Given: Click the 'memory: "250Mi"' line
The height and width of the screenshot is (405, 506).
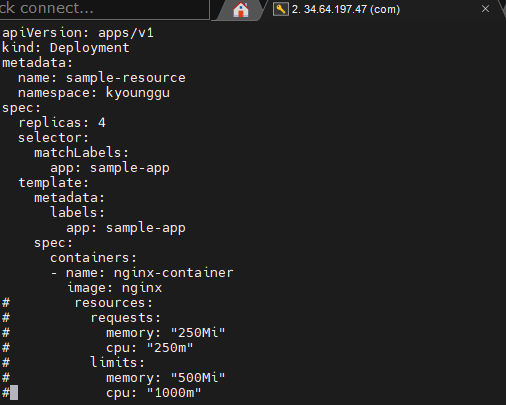Looking at the screenshot, I should [x=166, y=333].
